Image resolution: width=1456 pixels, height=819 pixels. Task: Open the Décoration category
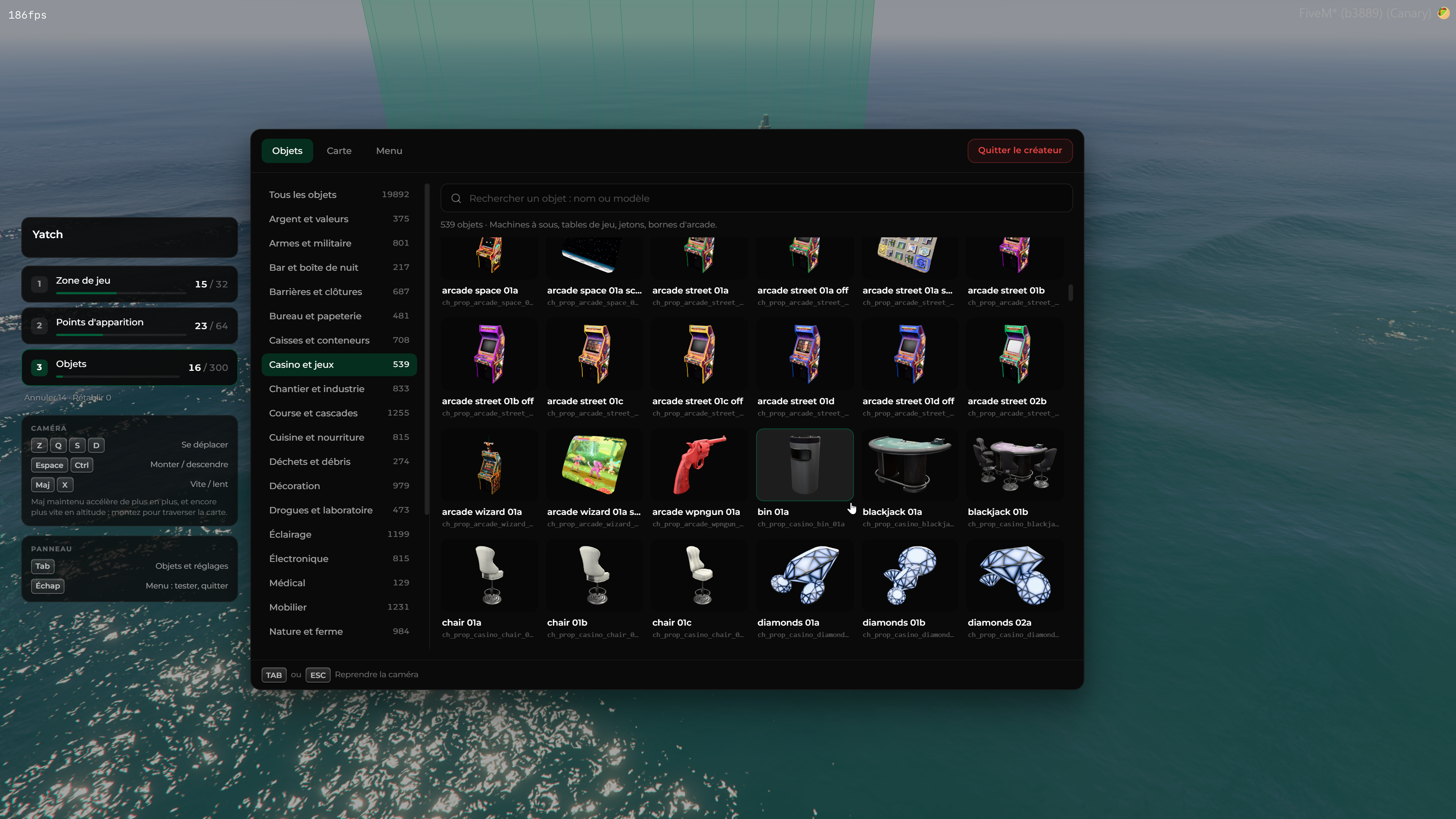[x=339, y=486]
